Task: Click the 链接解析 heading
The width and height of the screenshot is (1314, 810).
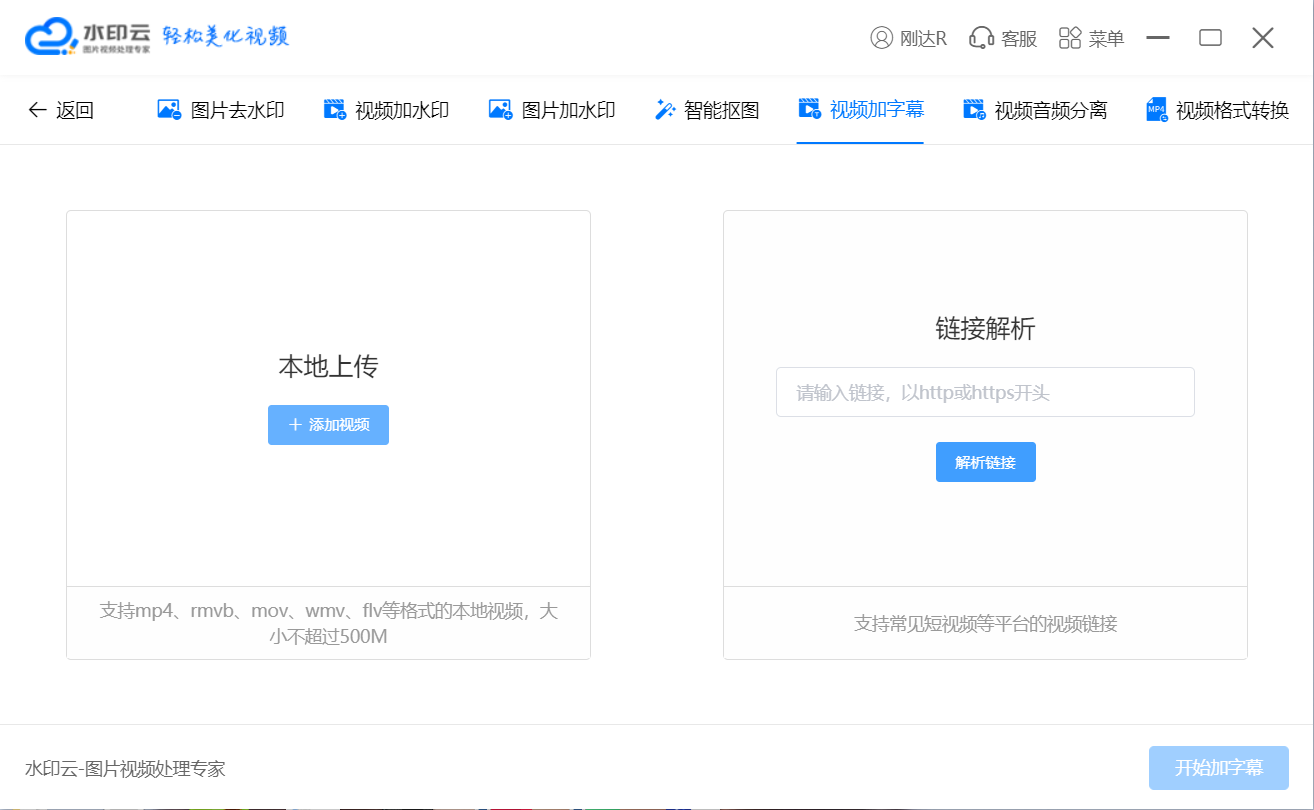Action: tap(986, 329)
